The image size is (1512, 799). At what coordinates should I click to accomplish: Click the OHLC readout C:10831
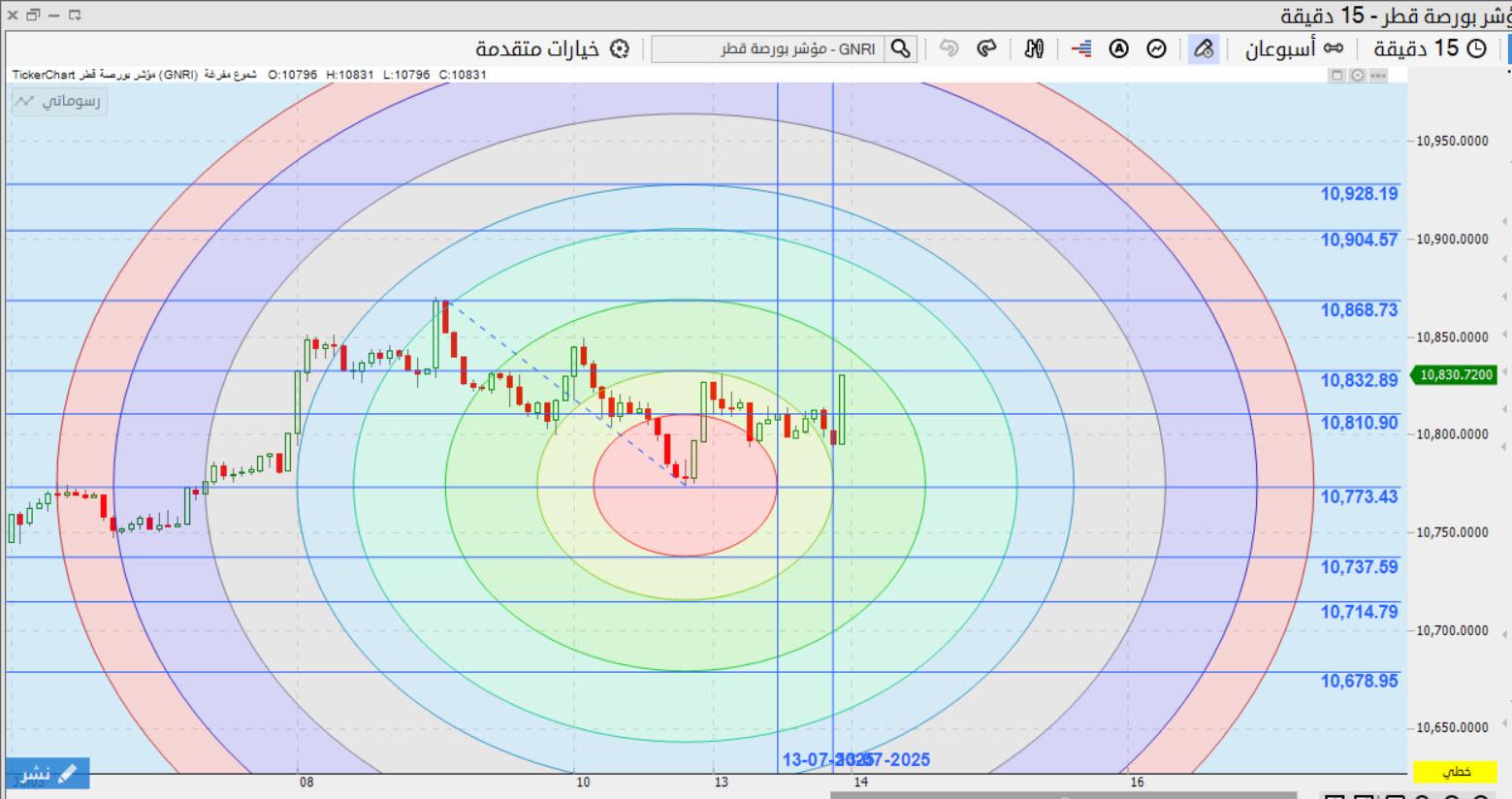463,75
